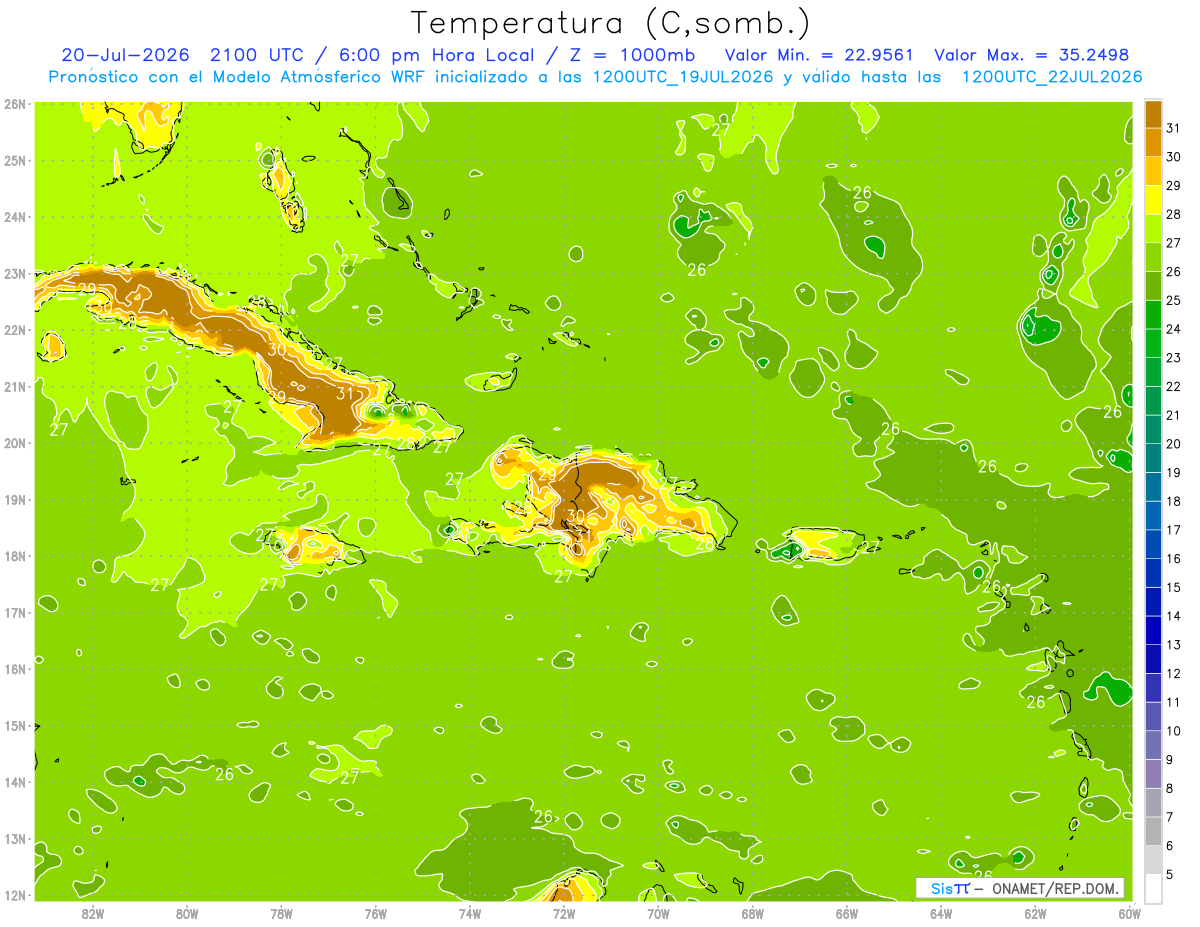Click the '12' value in the color legend

(1174, 673)
